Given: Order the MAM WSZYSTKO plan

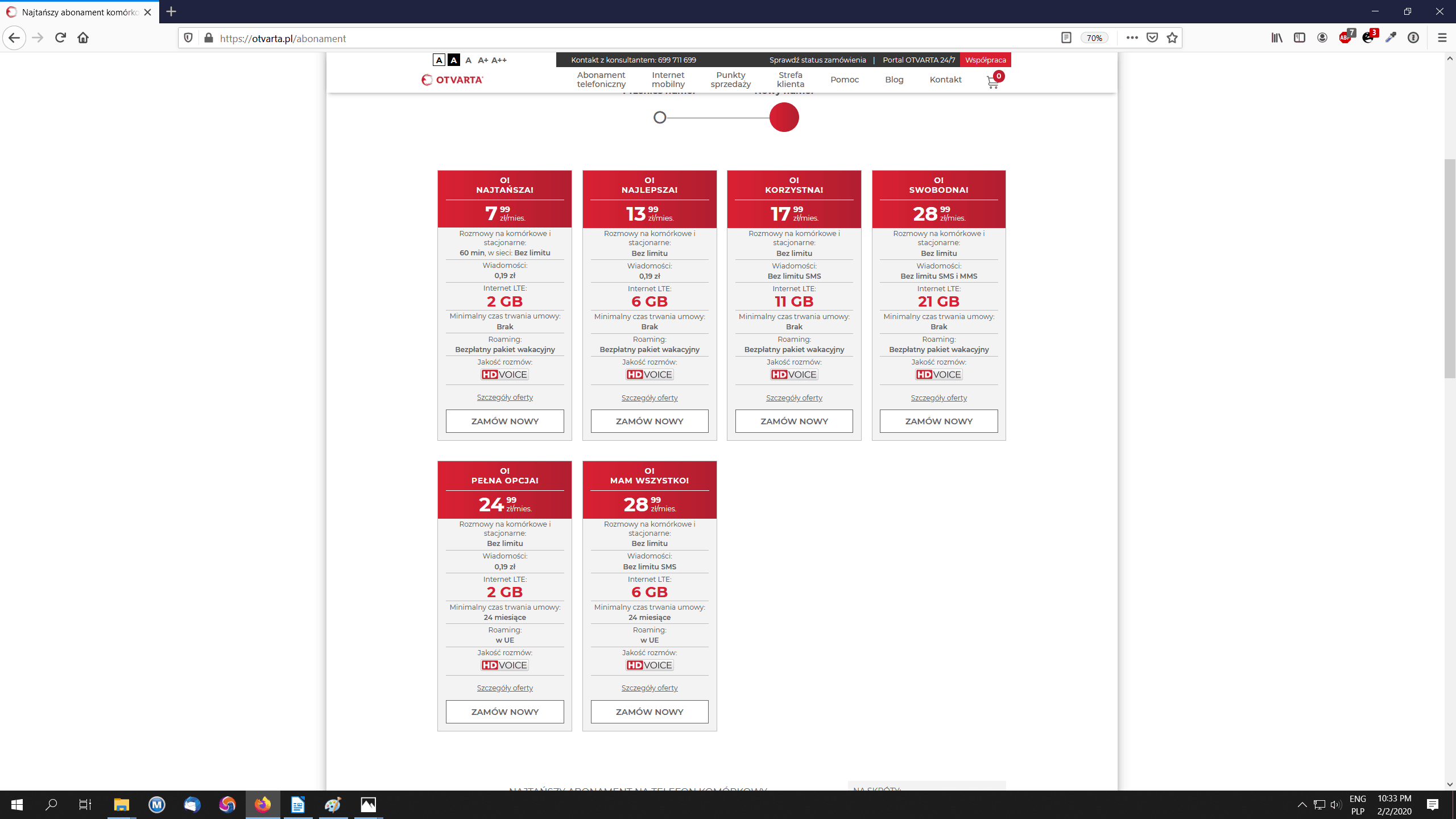Looking at the screenshot, I should 650,712.
